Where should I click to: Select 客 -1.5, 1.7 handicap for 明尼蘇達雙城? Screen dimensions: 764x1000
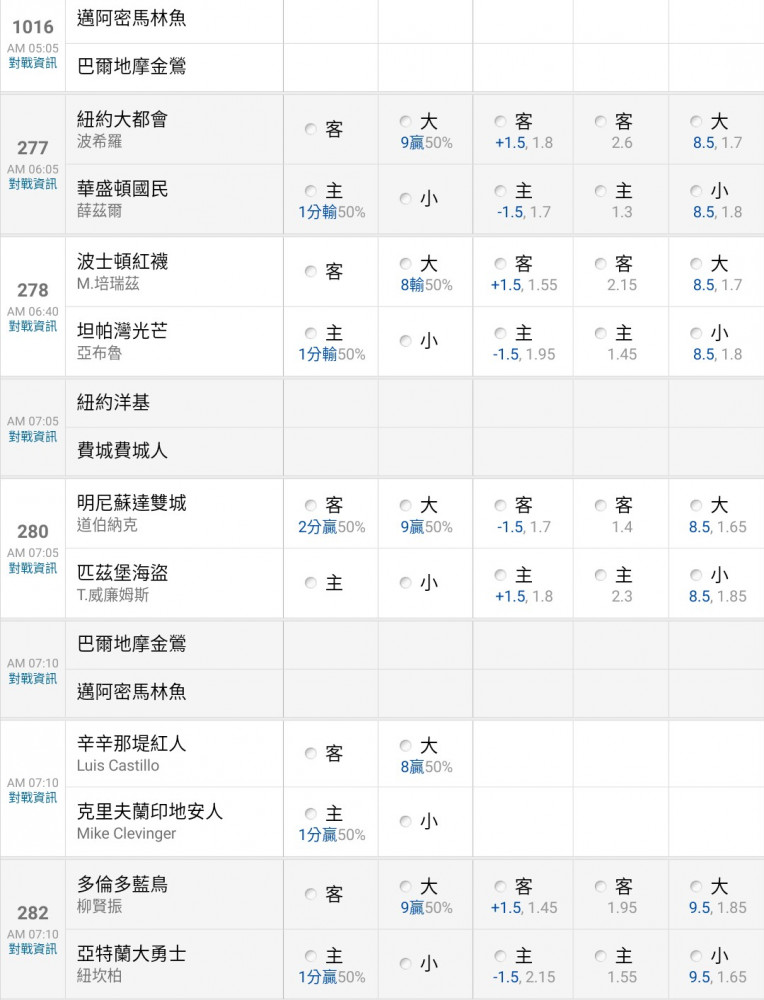[x=501, y=506]
